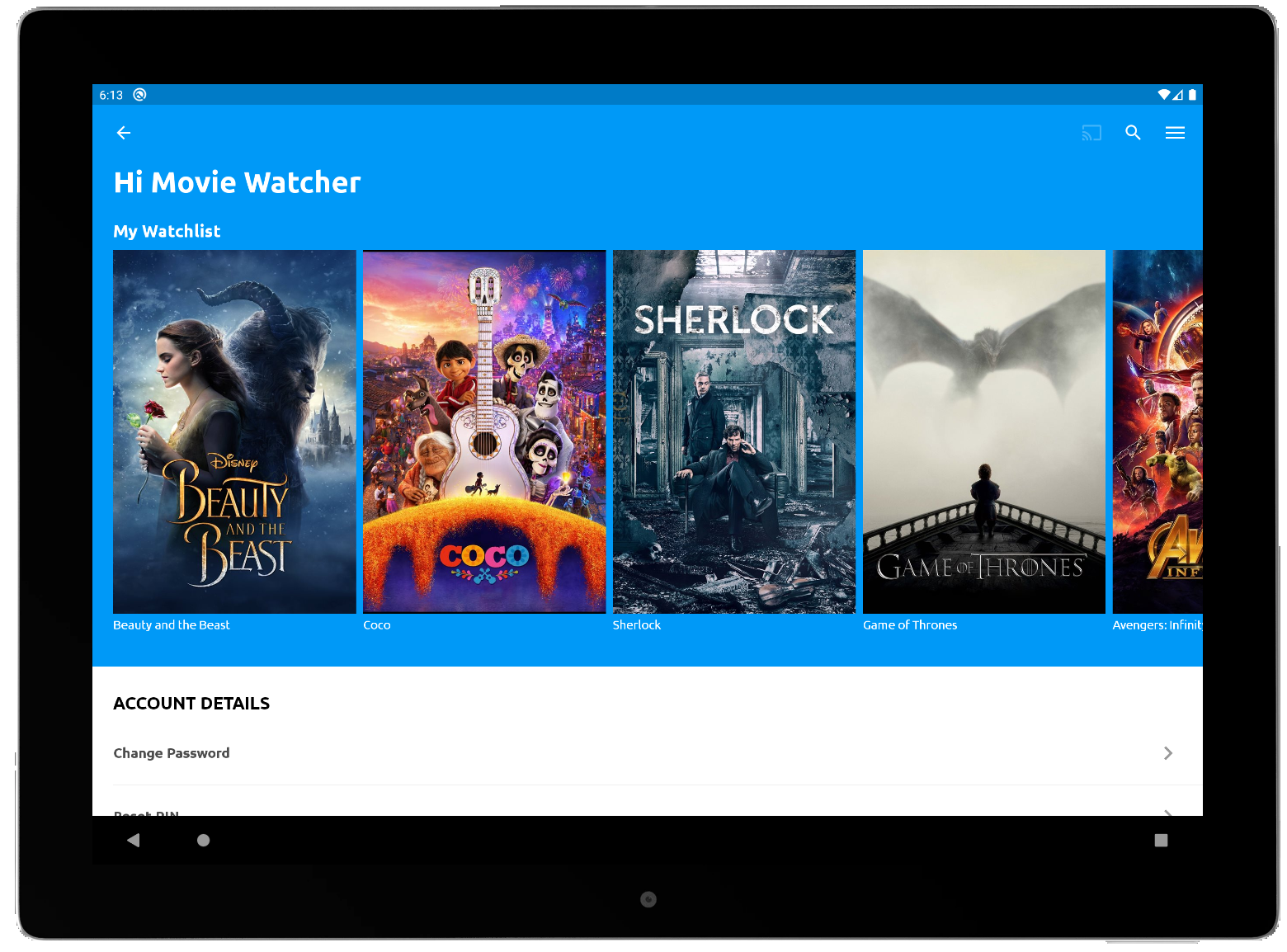The height and width of the screenshot is (952, 1287).
Task: Open the Cast screen icon
Action: (1091, 133)
